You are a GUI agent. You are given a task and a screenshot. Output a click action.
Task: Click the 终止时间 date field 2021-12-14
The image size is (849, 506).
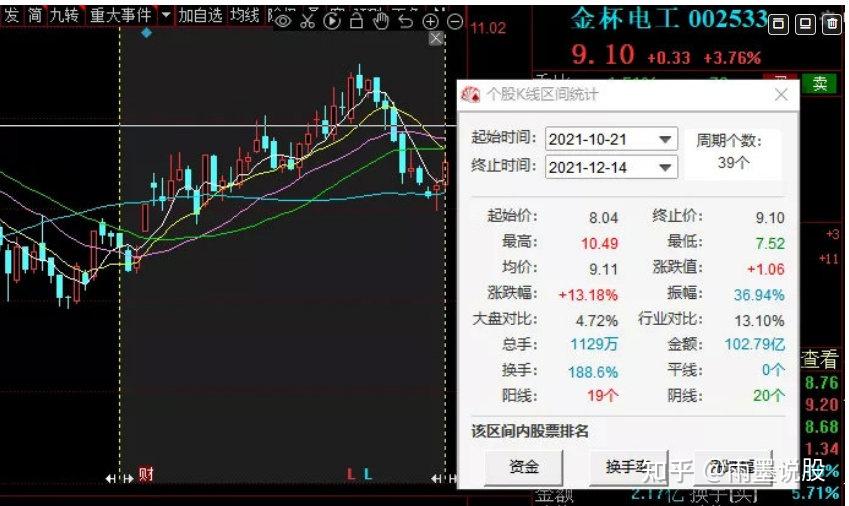coord(611,167)
